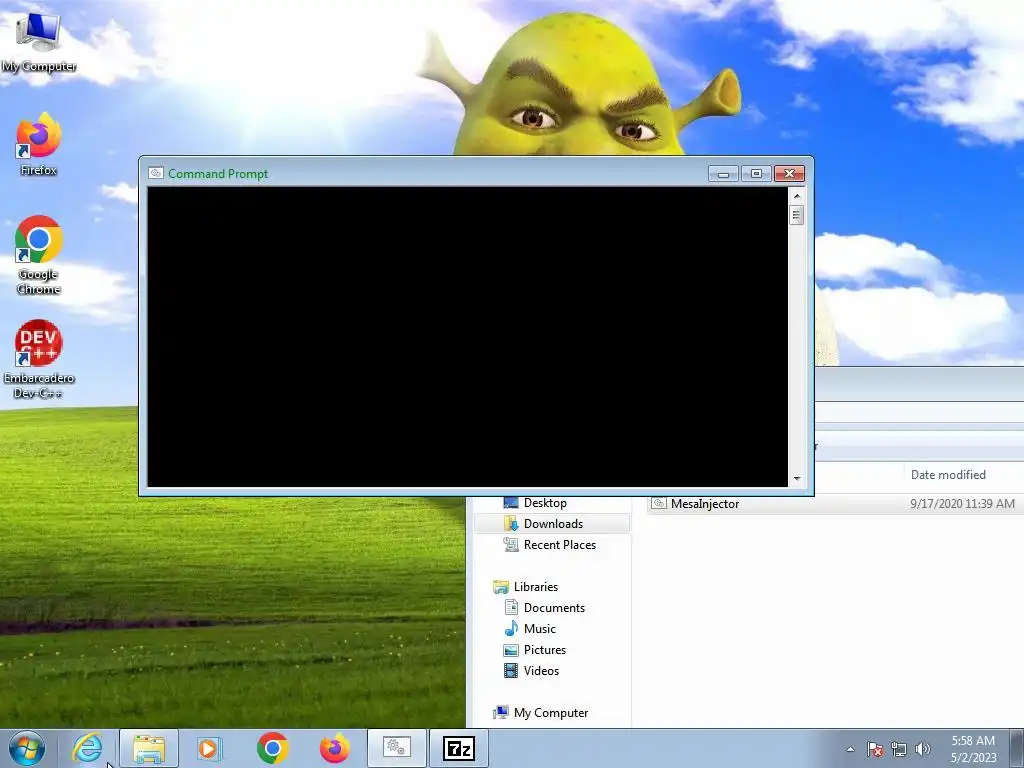Open Firefox from the taskbar
1024x768 pixels.
pyautogui.click(x=334, y=748)
